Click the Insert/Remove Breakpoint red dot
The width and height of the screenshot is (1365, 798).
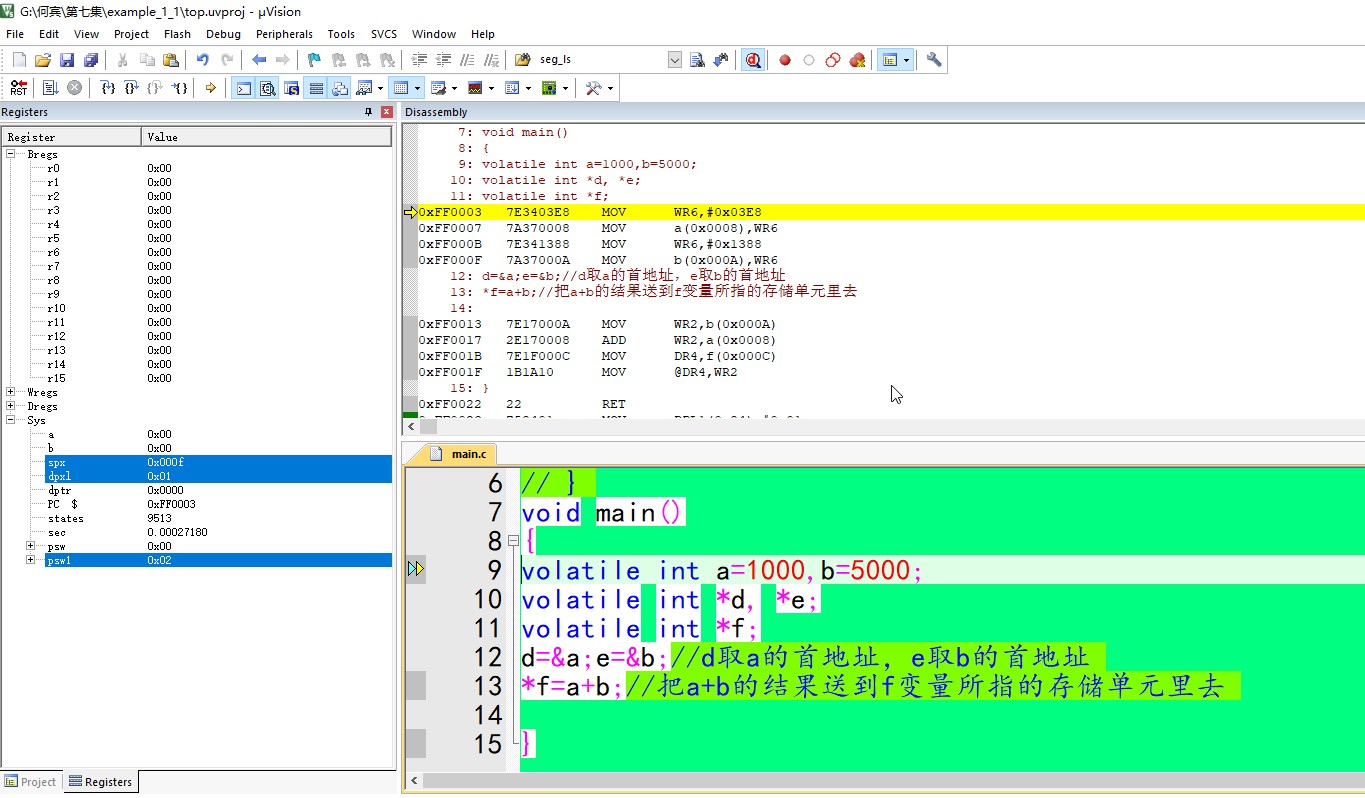click(x=785, y=60)
